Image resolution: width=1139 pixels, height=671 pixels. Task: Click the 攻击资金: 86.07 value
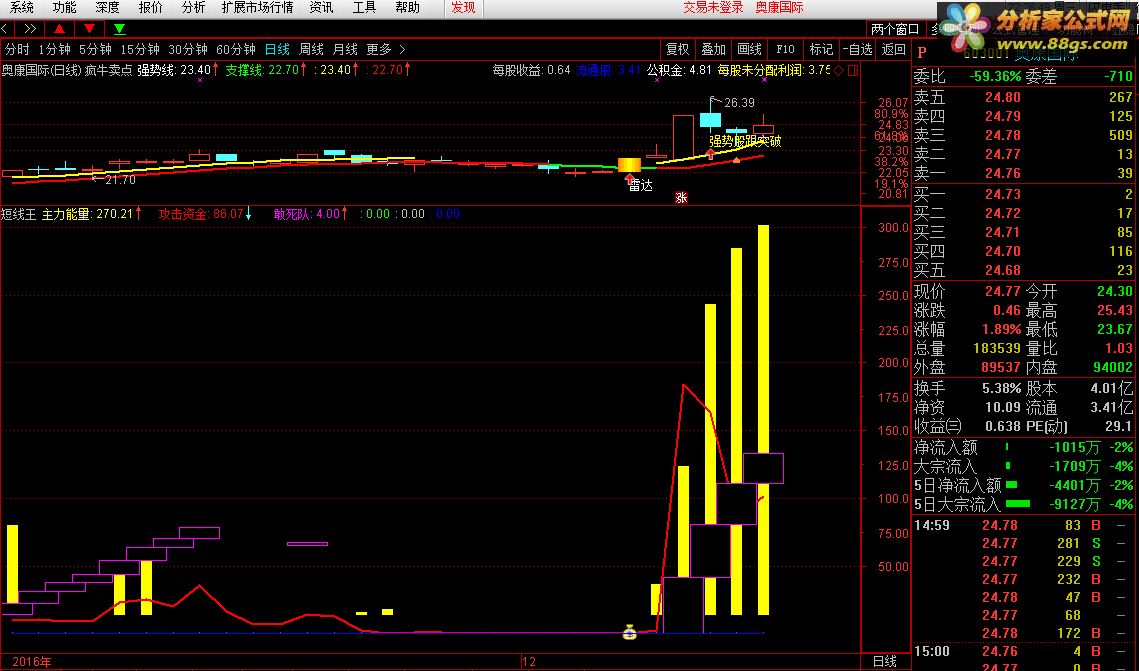(201, 214)
